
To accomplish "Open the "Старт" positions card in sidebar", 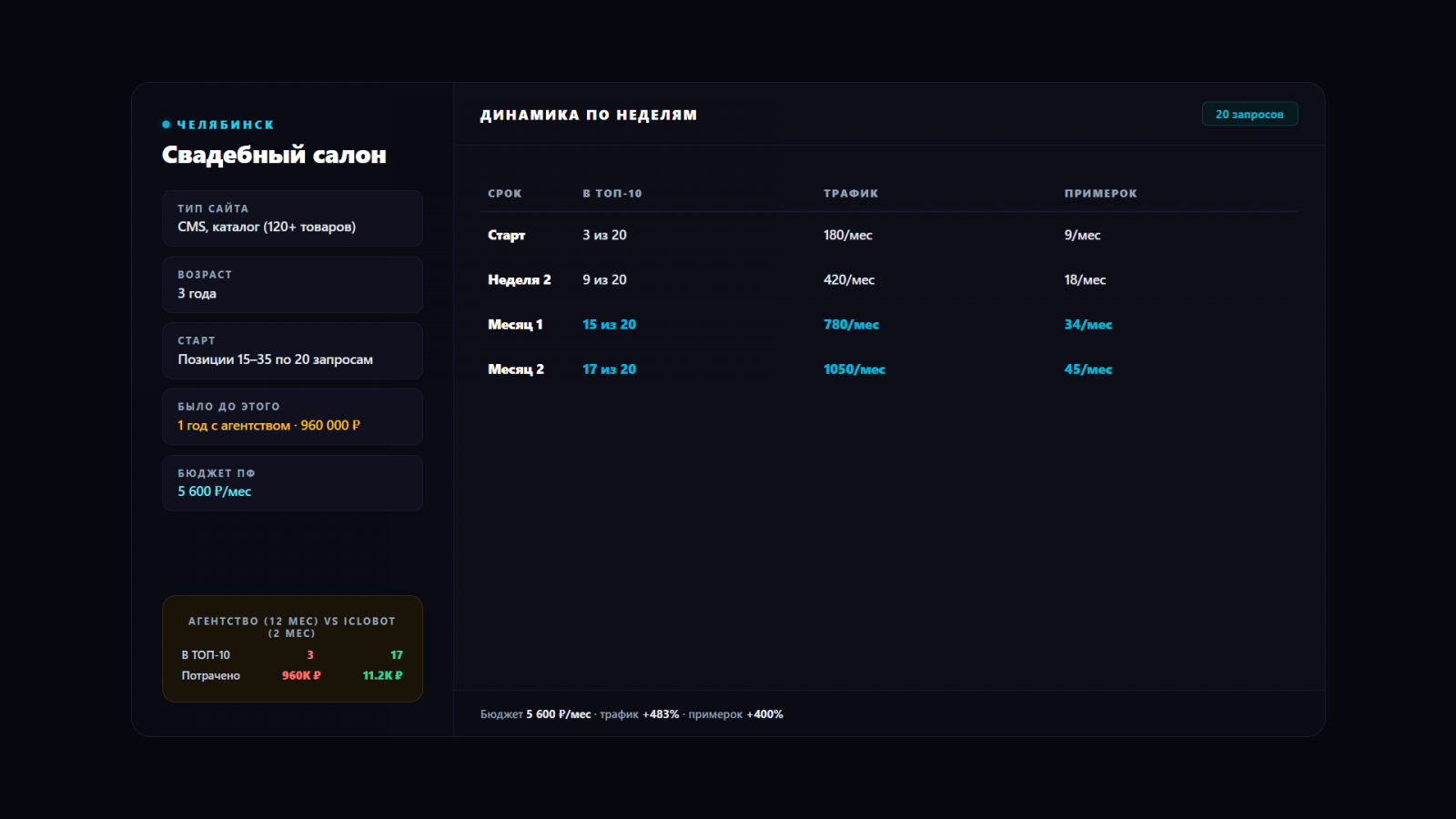I will click(292, 351).
